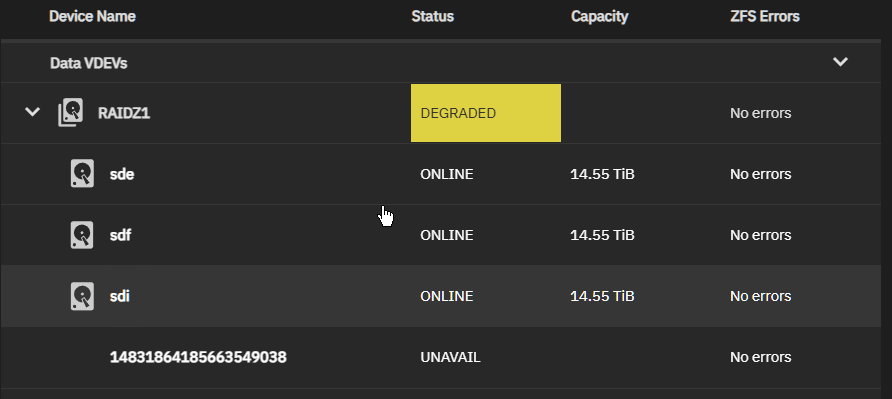Select the sde device row

click(441, 174)
